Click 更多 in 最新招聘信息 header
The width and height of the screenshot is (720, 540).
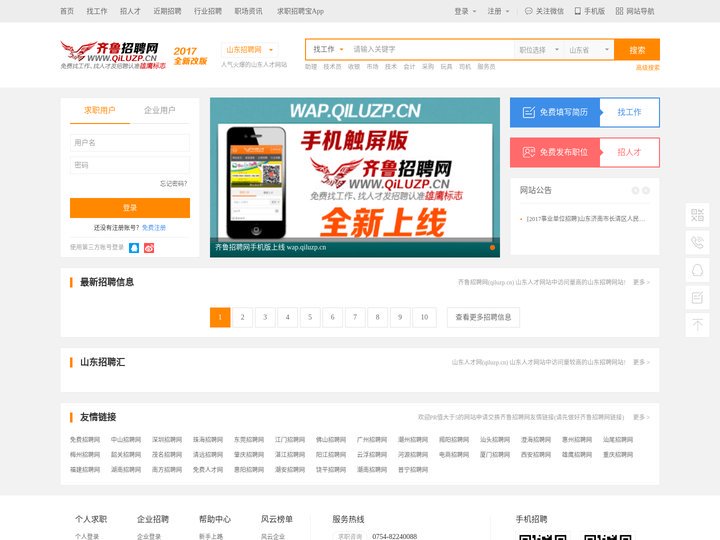(641, 282)
